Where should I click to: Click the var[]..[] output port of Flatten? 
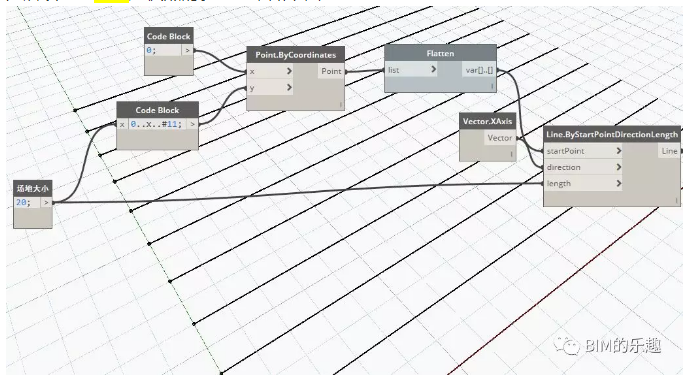click(479, 70)
